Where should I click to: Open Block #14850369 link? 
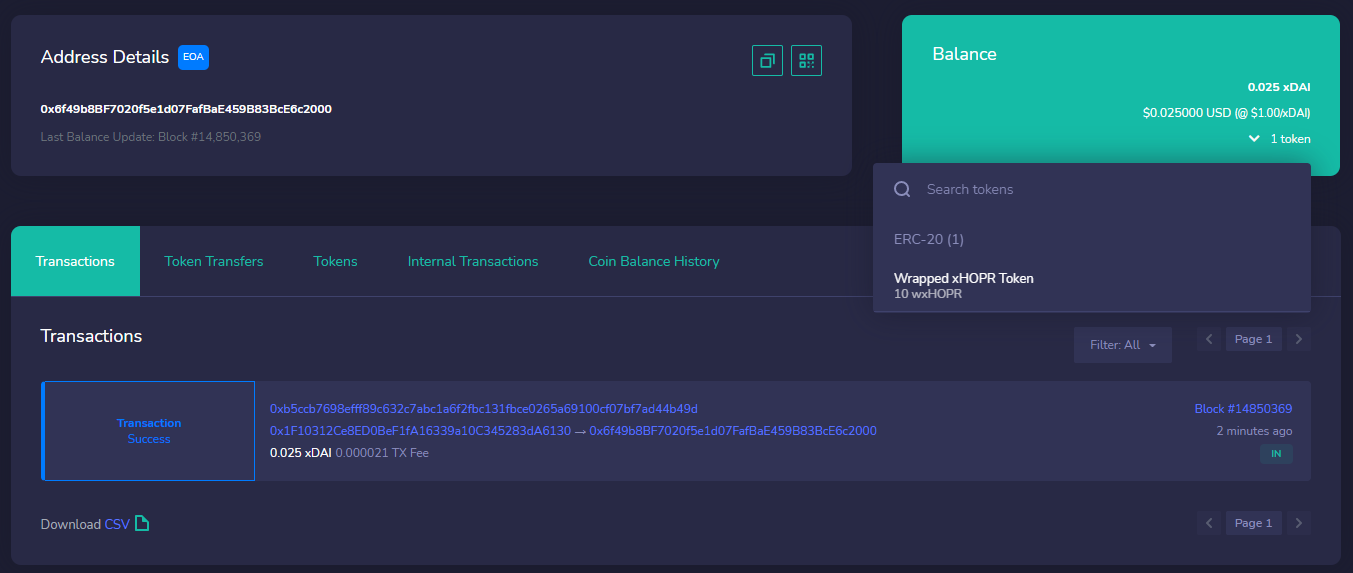pos(1243,409)
